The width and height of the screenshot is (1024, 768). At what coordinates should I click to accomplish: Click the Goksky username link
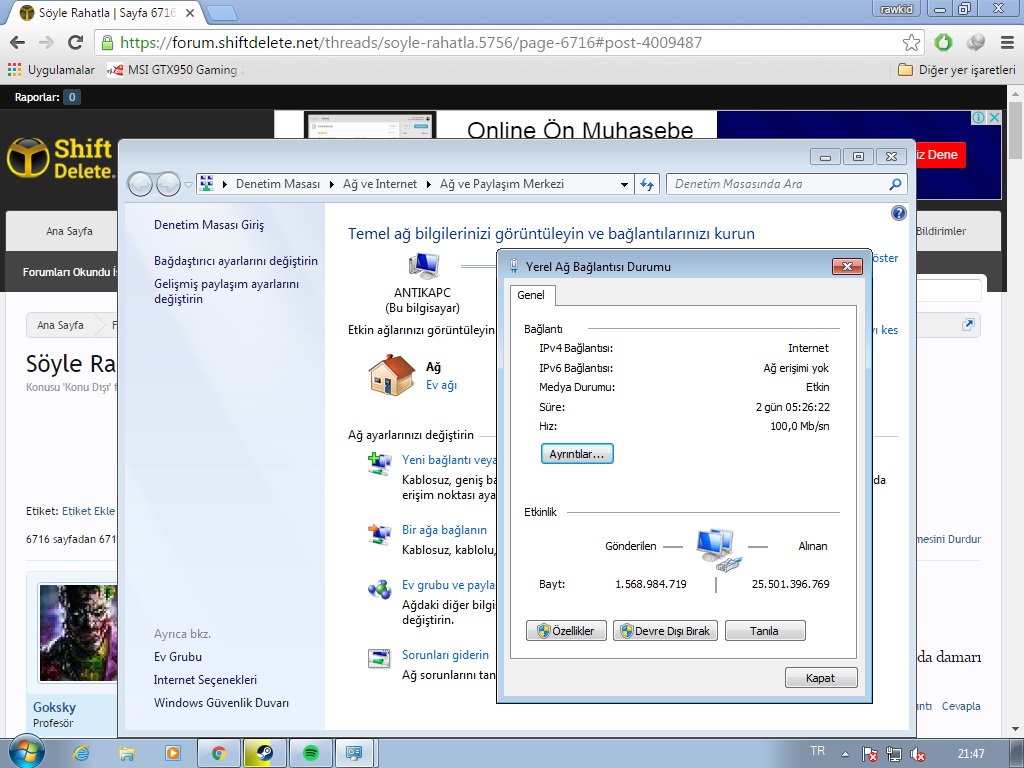[x=54, y=707]
